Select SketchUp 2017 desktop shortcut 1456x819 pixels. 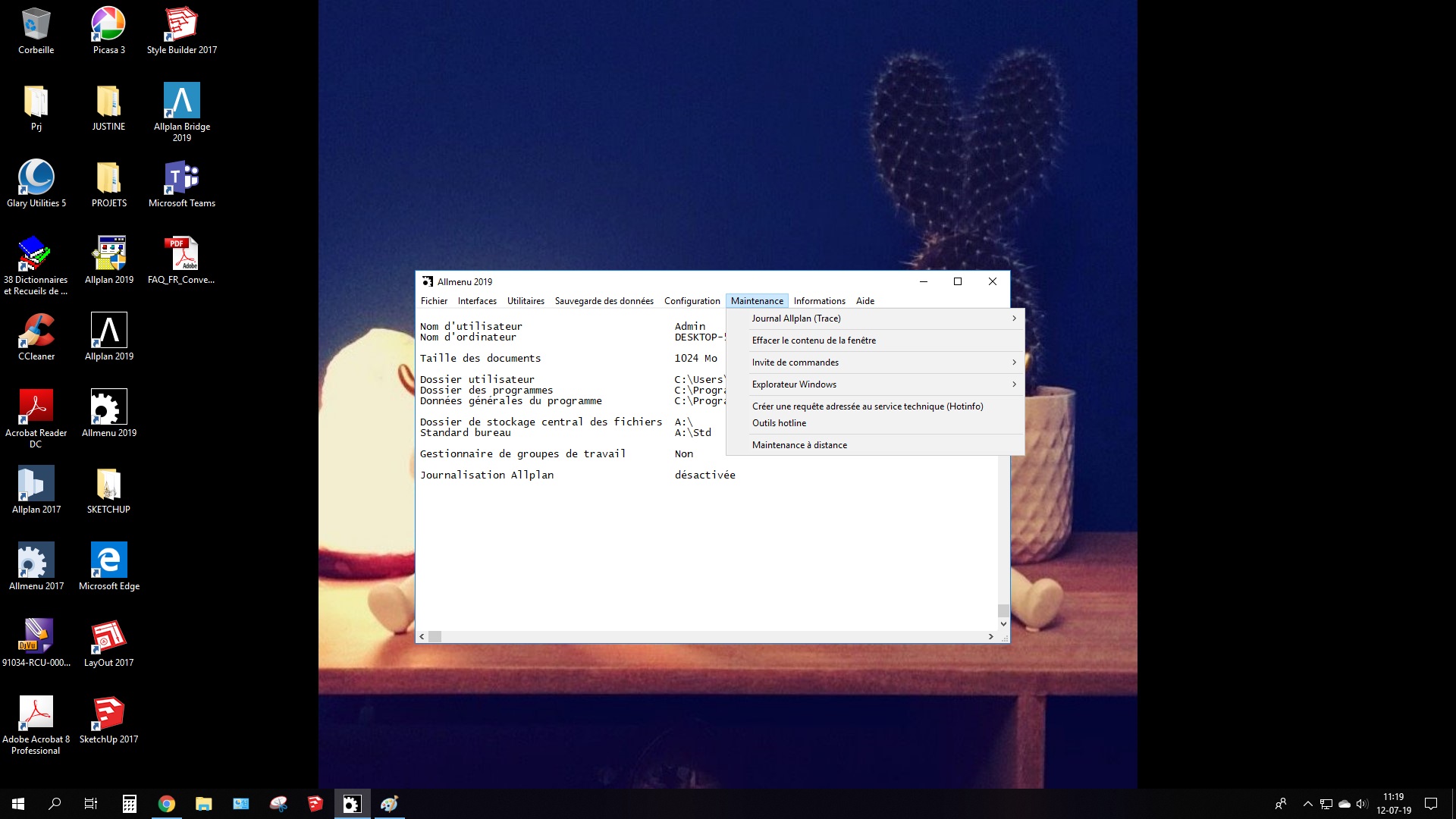click(x=108, y=720)
